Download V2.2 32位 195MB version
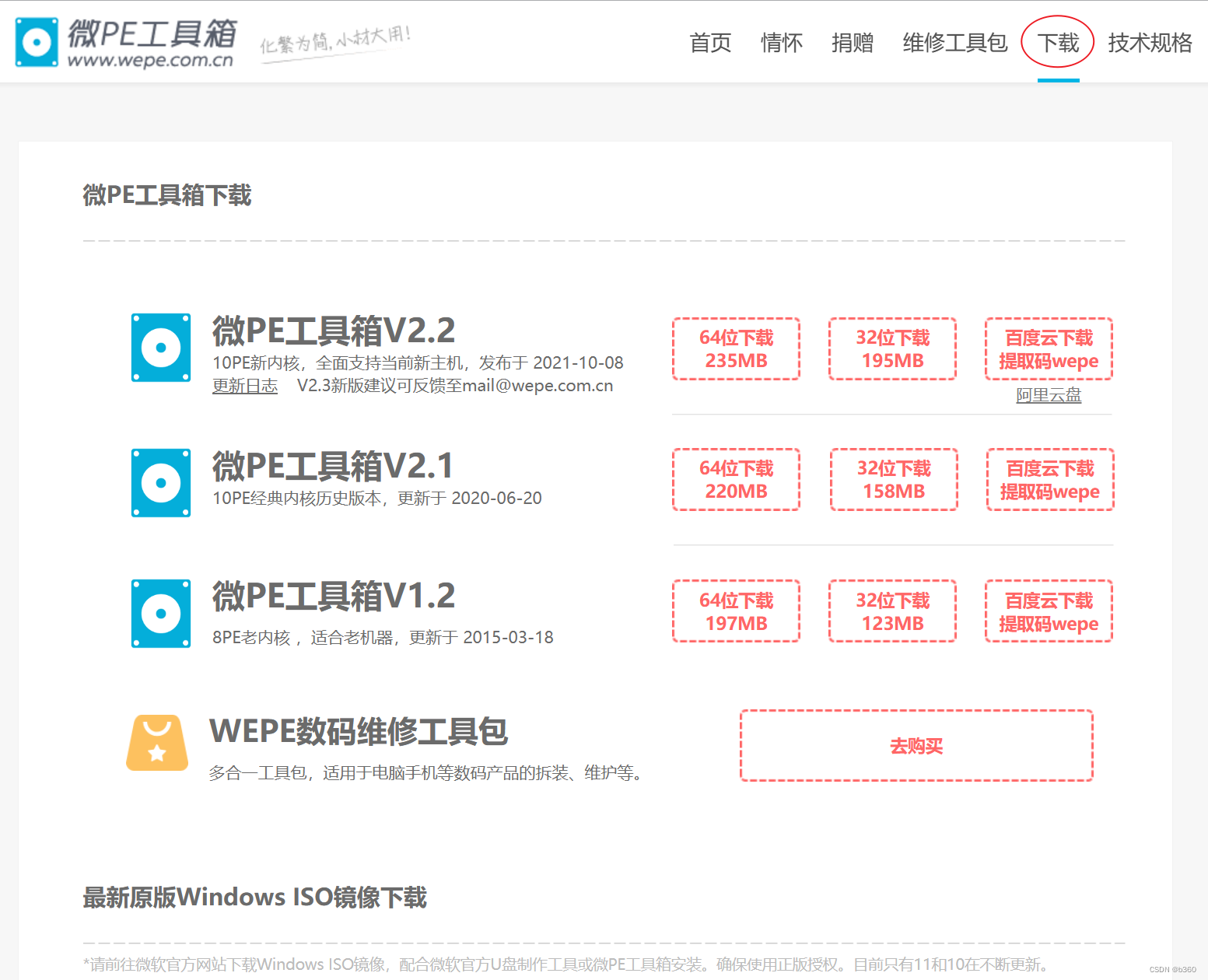The height and width of the screenshot is (980, 1208). click(892, 348)
